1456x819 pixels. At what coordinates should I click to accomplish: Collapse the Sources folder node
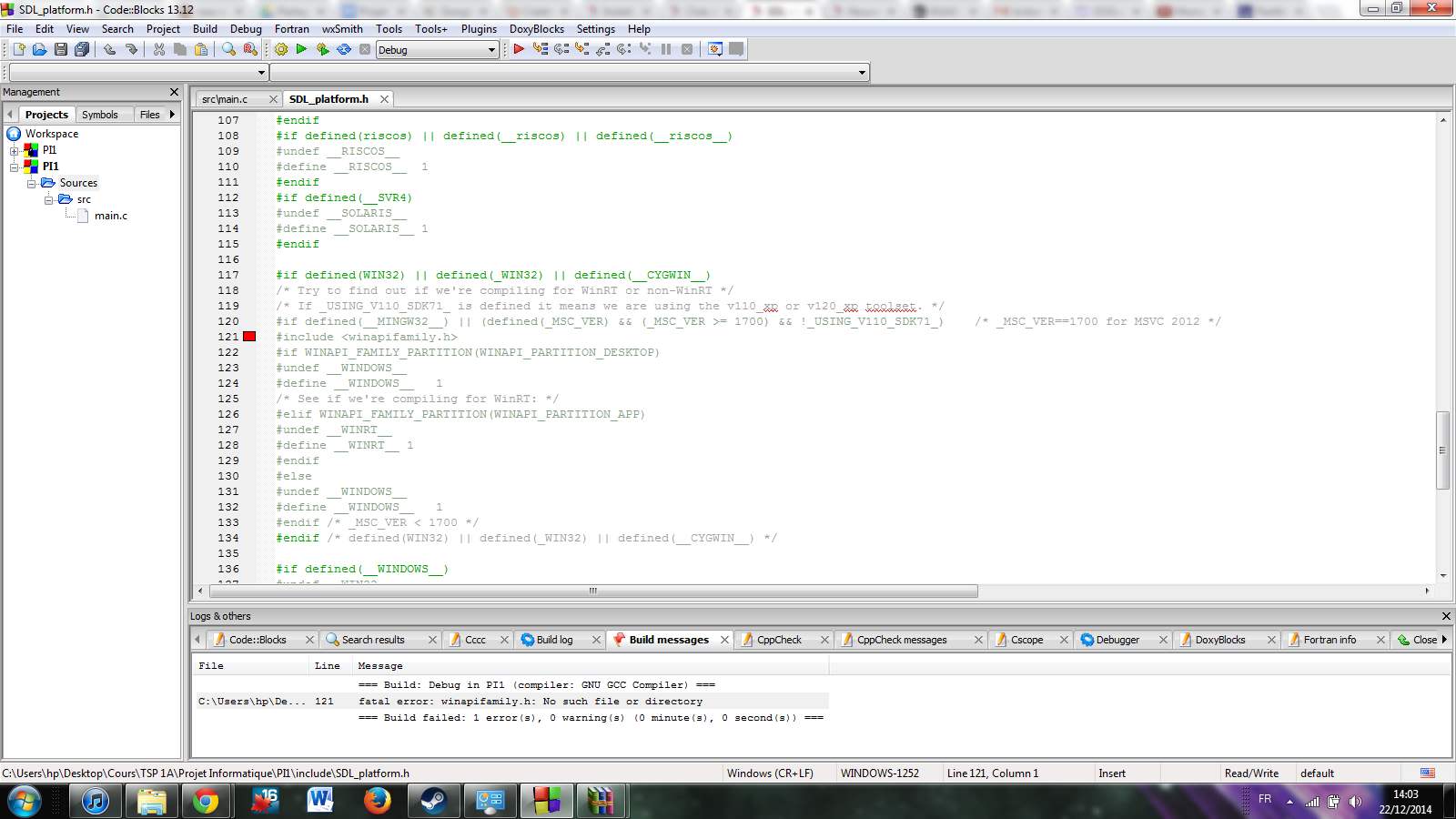(x=31, y=183)
